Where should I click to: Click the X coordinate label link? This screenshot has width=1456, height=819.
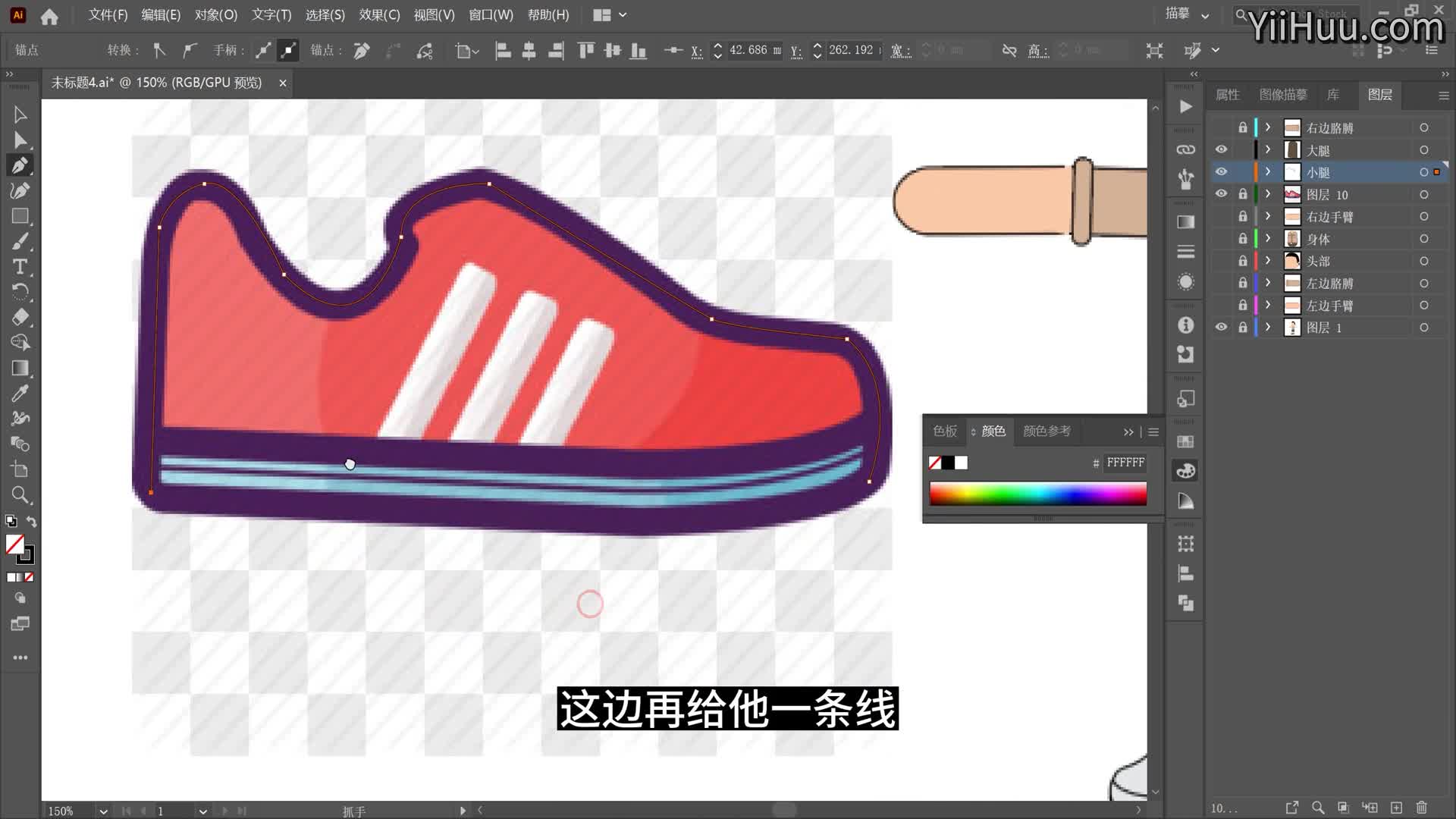point(696,51)
